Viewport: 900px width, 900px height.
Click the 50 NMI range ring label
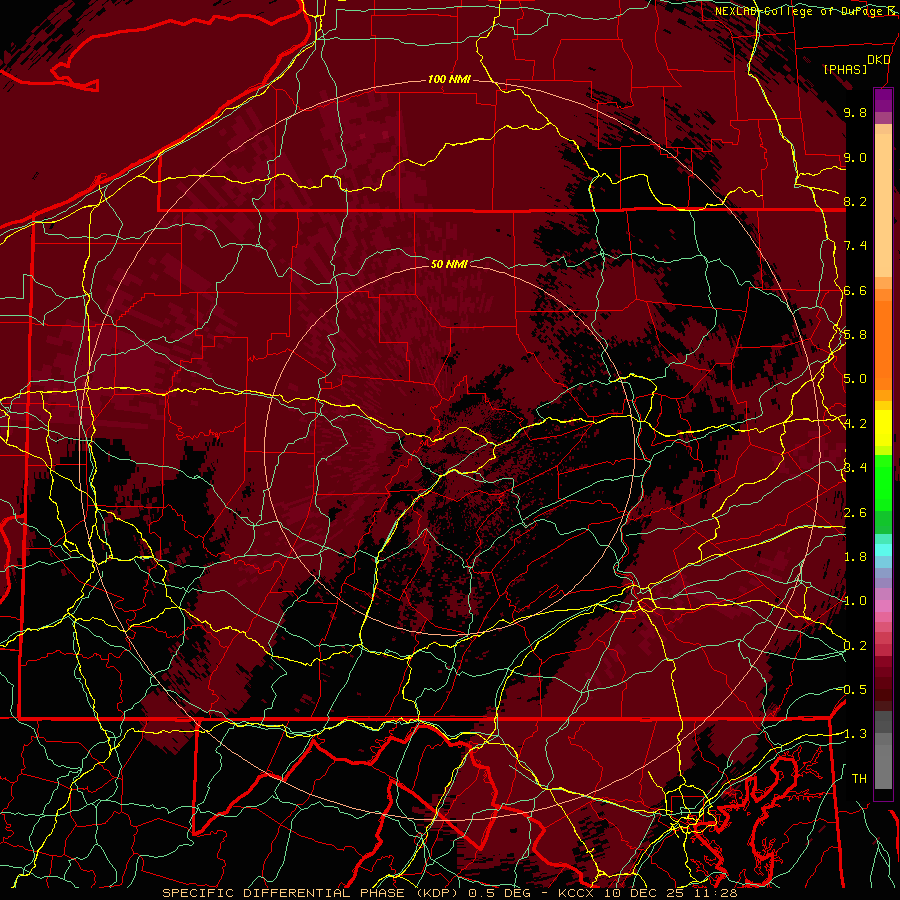(x=449, y=264)
